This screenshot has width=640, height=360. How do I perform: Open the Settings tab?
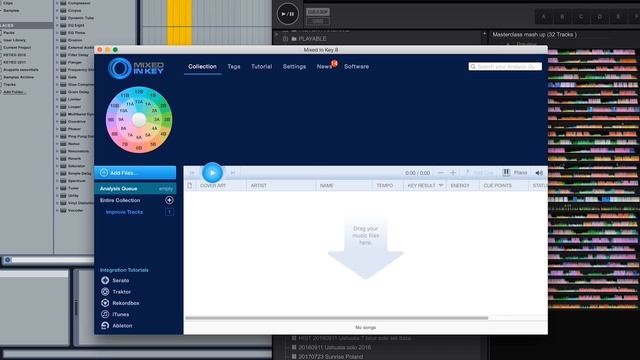294,66
